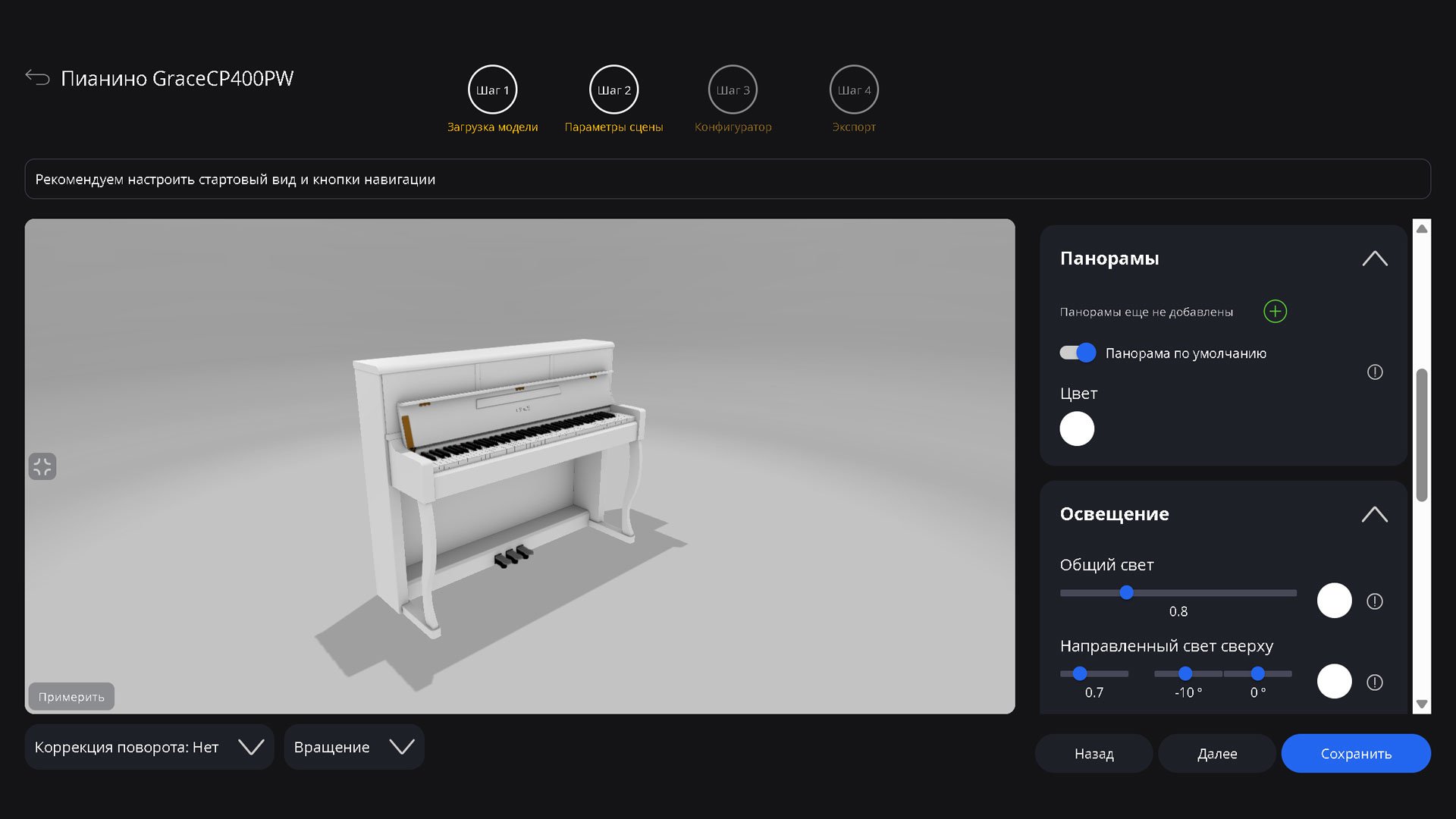Click the green plus to add a panorama
The image size is (1456, 819).
1275,312
